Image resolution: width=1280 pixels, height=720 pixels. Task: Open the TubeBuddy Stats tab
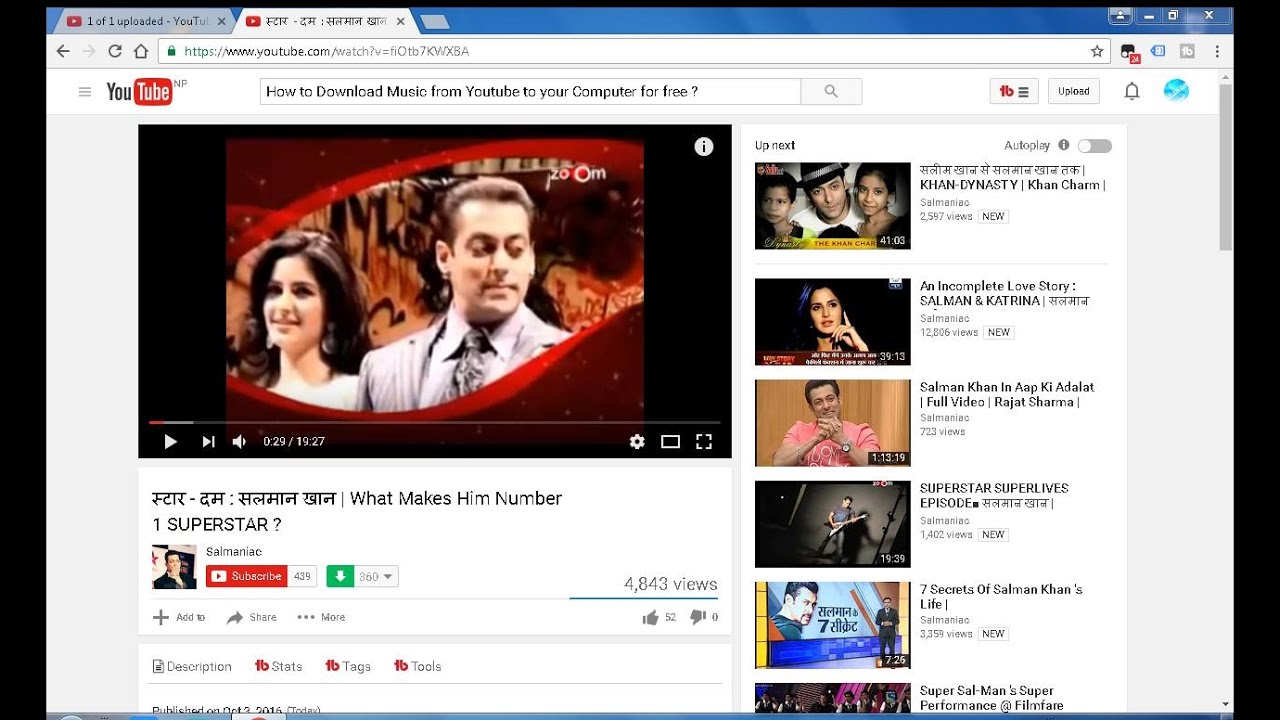pyautogui.click(x=279, y=666)
